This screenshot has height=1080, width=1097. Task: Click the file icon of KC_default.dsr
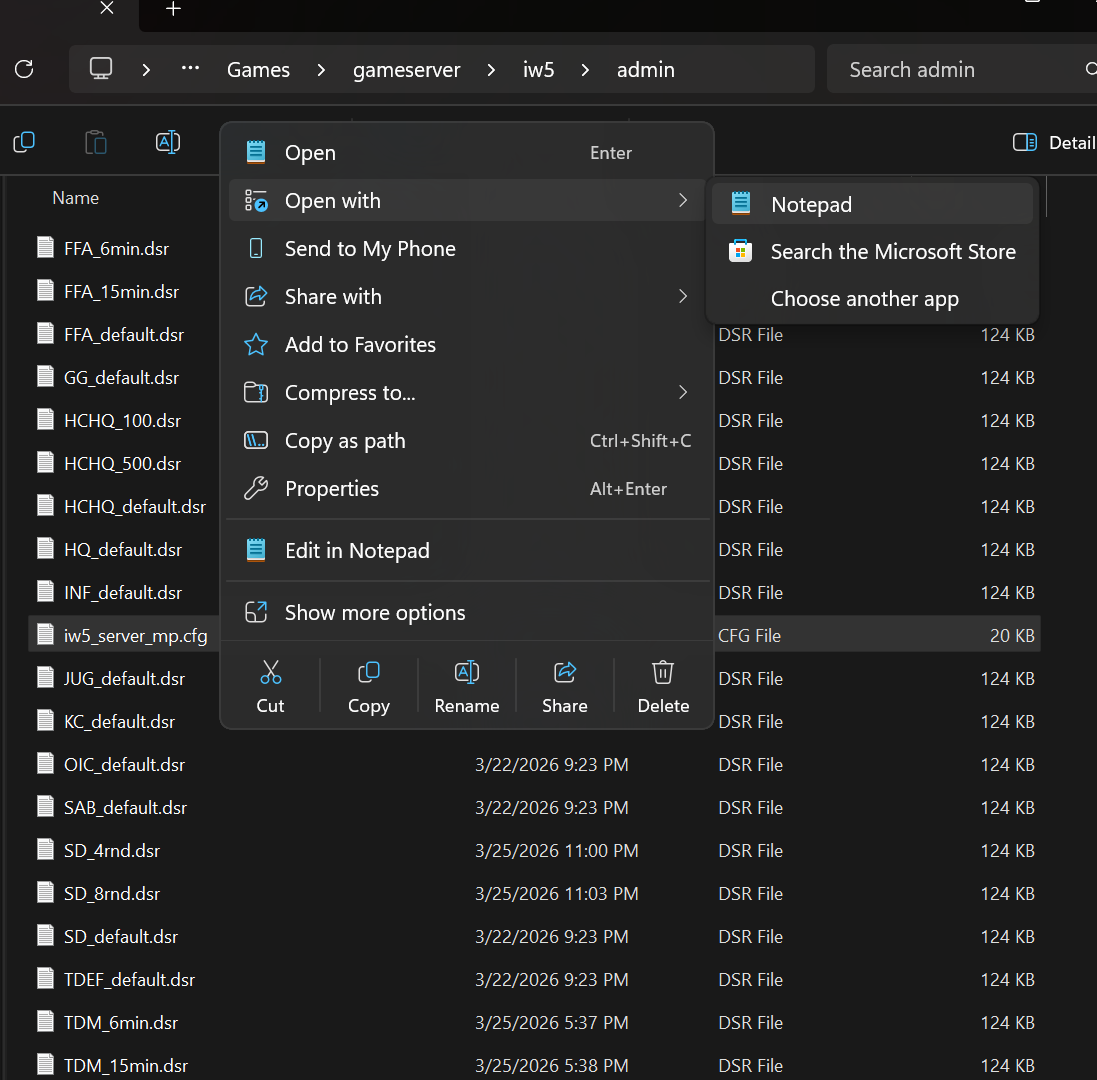45,720
